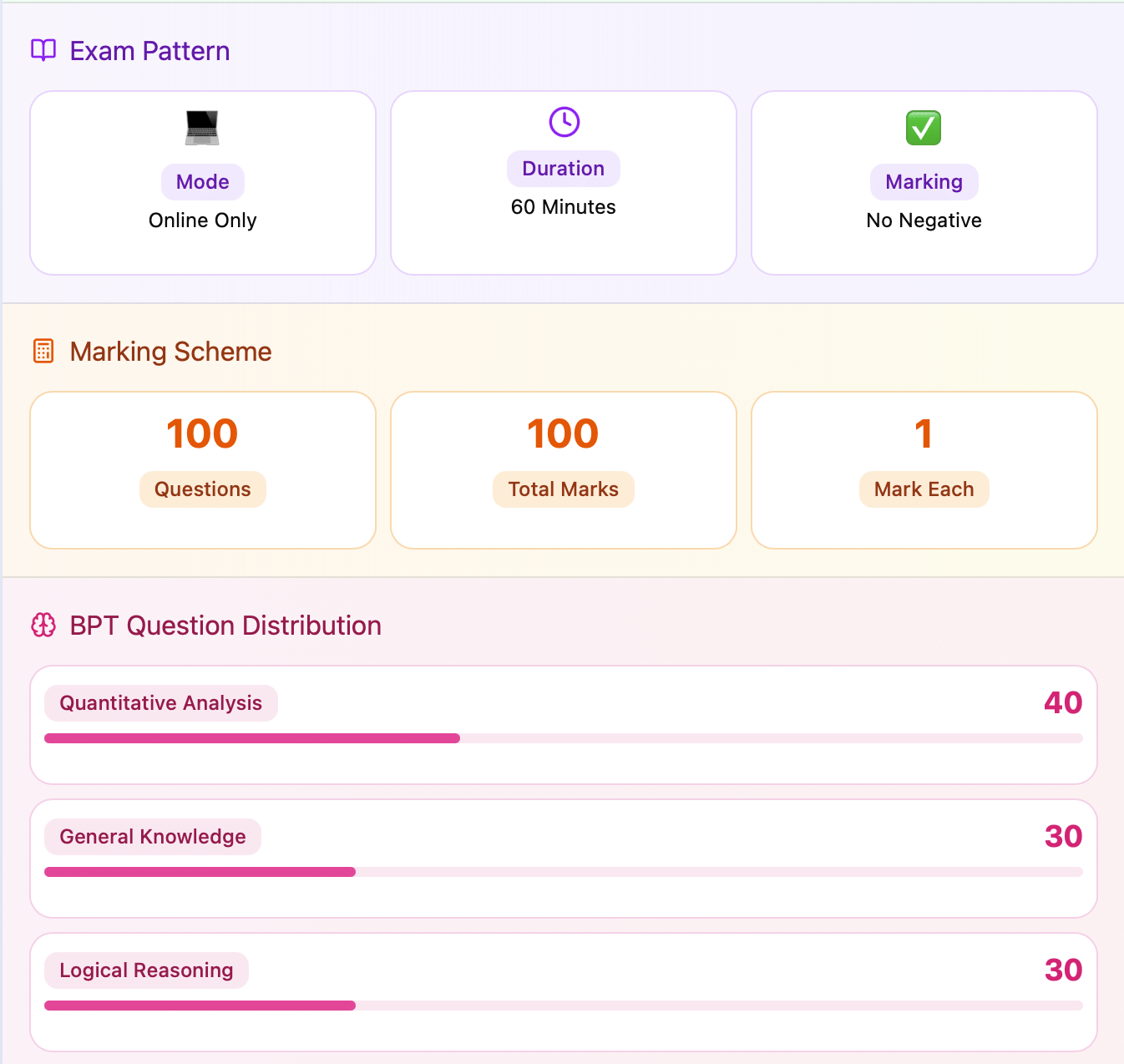Click the calculator icon beside Marking Scheme

(43, 351)
